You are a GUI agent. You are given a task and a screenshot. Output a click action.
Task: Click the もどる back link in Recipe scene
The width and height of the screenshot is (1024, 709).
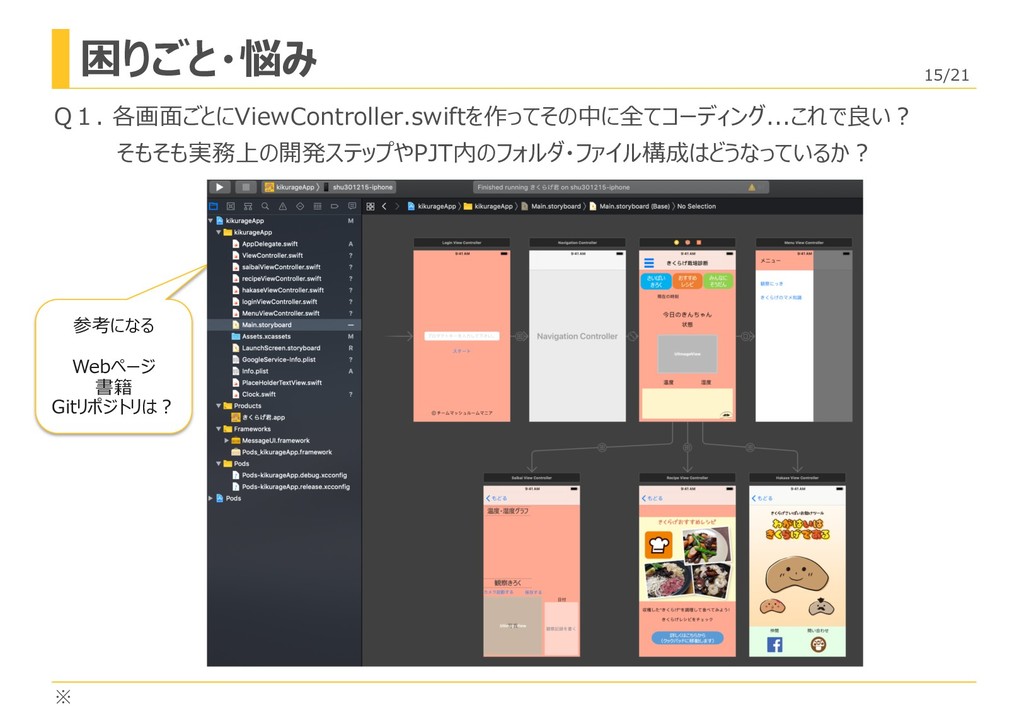652,498
